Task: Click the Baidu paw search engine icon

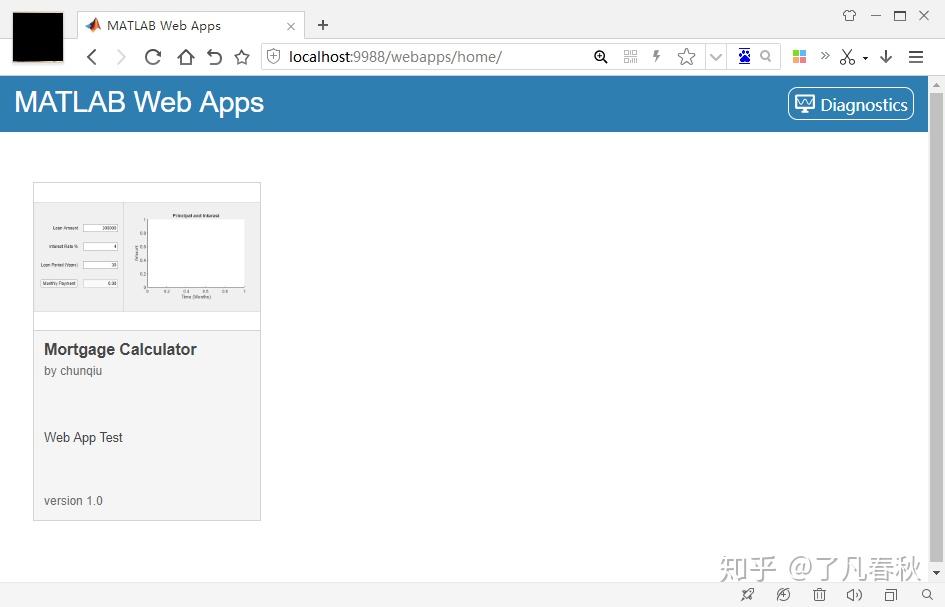Action: pyautogui.click(x=744, y=56)
